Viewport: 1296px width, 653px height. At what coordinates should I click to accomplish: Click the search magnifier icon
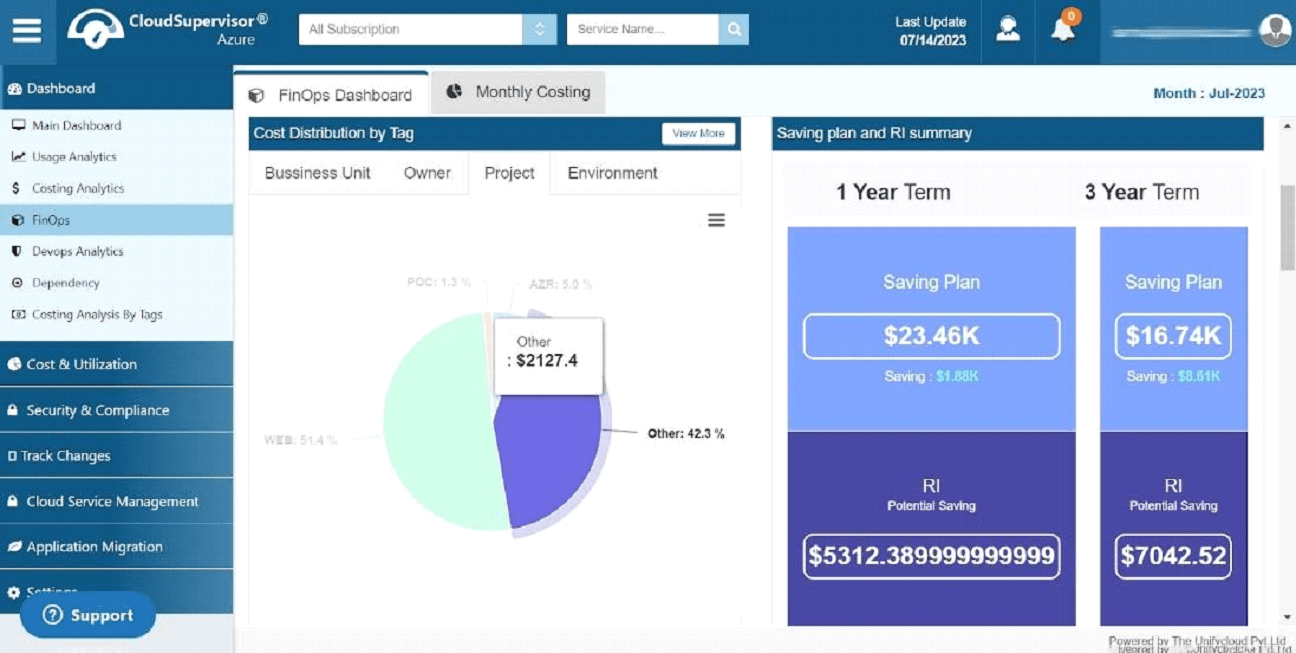point(733,29)
